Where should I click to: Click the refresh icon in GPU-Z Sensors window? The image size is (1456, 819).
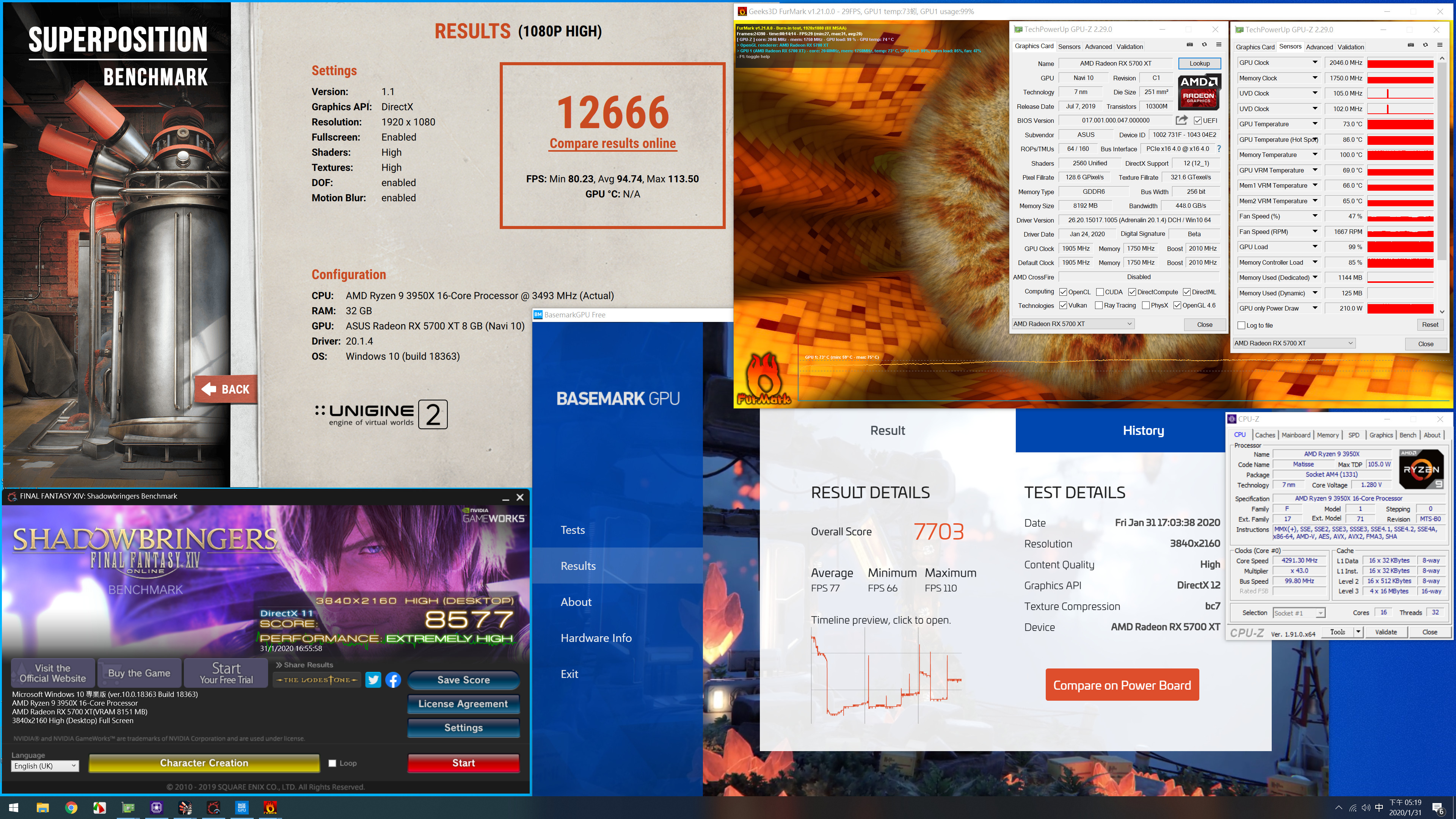click(1425, 45)
